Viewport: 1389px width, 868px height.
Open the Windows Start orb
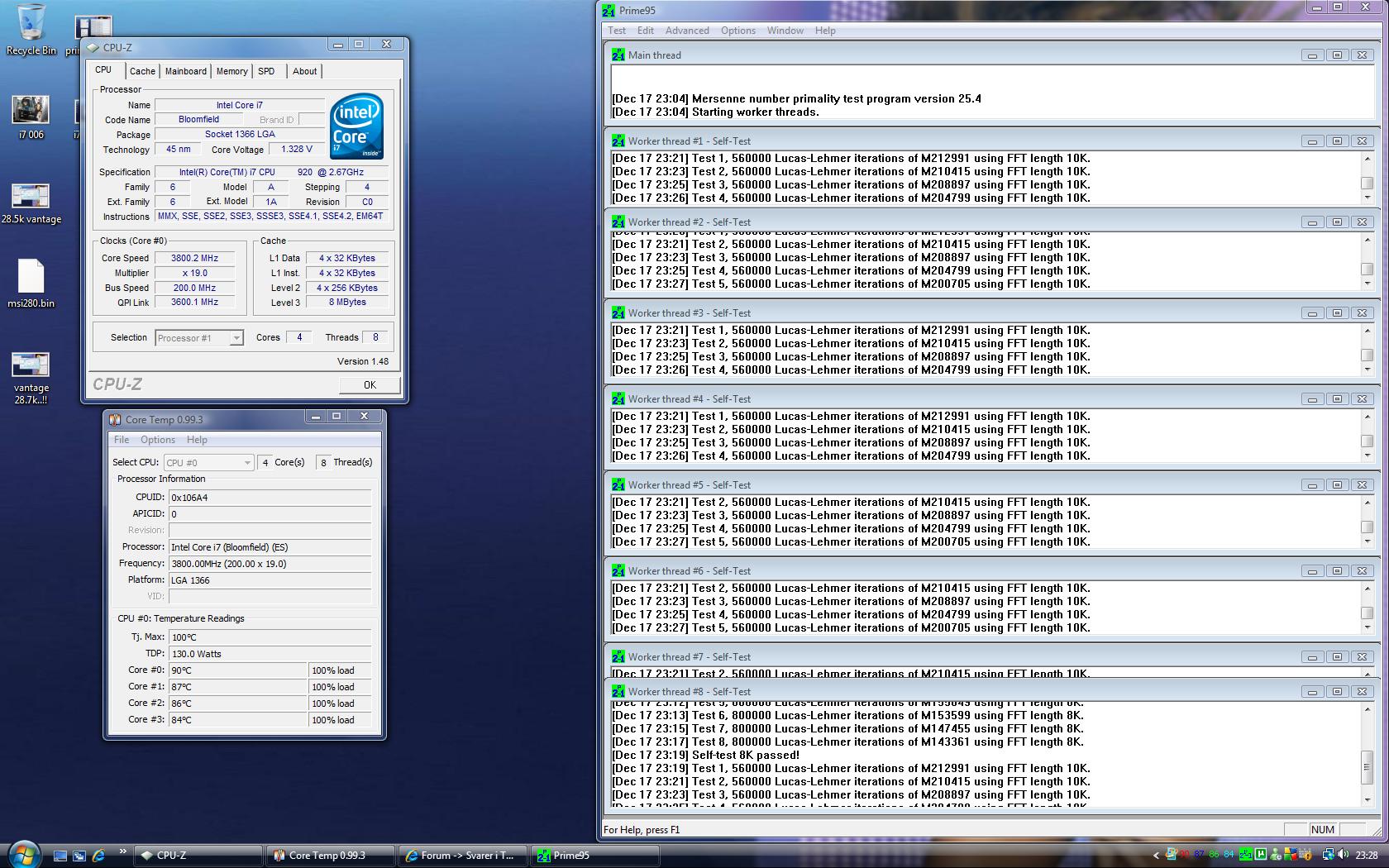pyautogui.click(x=23, y=854)
